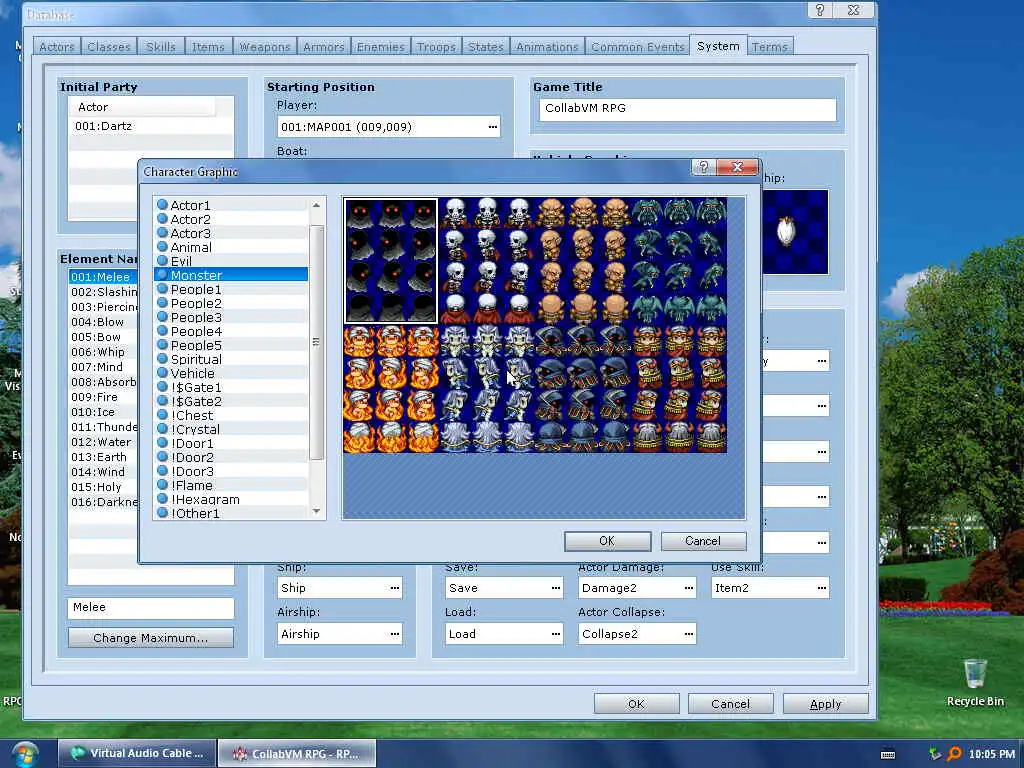Select the !$Gate1 graphic file
The height and width of the screenshot is (768, 1024).
click(x=231, y=387)
